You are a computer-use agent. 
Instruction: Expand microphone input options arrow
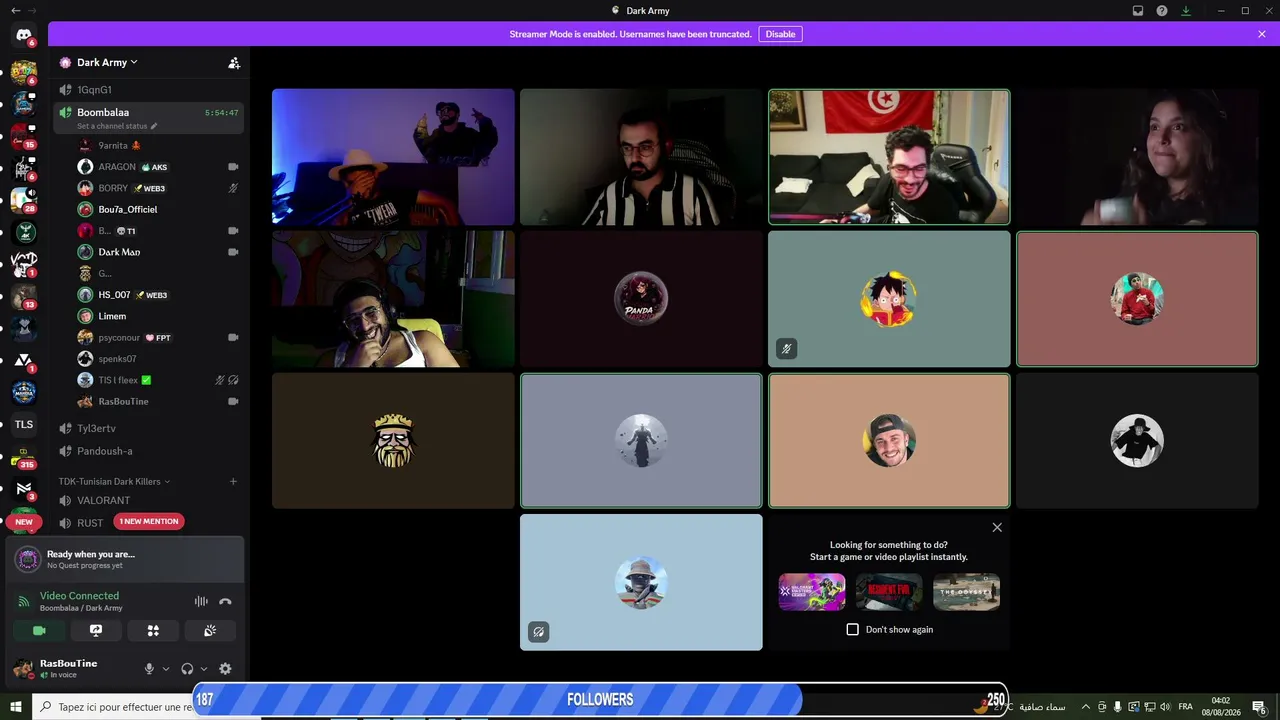point(166,669)
